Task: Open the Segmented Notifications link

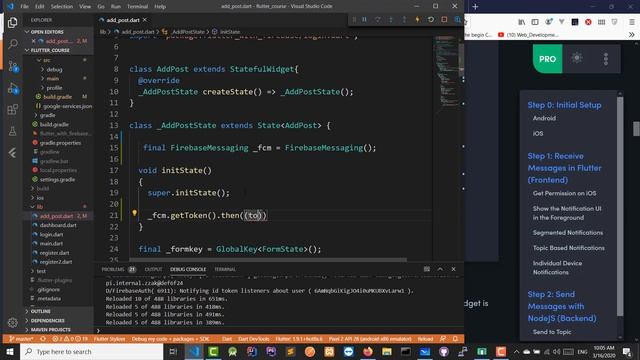Action: click(x=568, y=233)
